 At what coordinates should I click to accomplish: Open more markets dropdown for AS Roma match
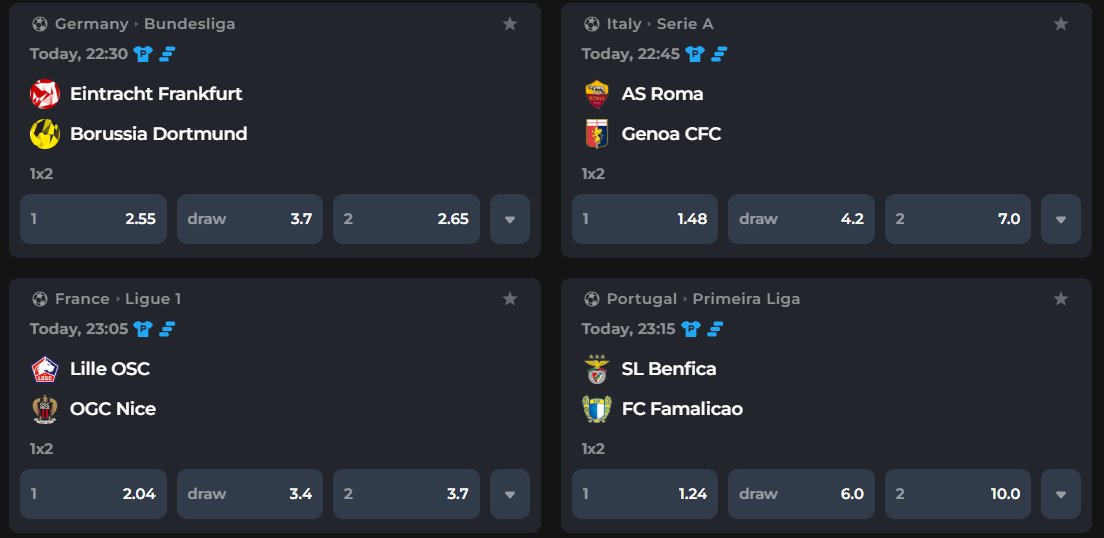point(1061,219)
